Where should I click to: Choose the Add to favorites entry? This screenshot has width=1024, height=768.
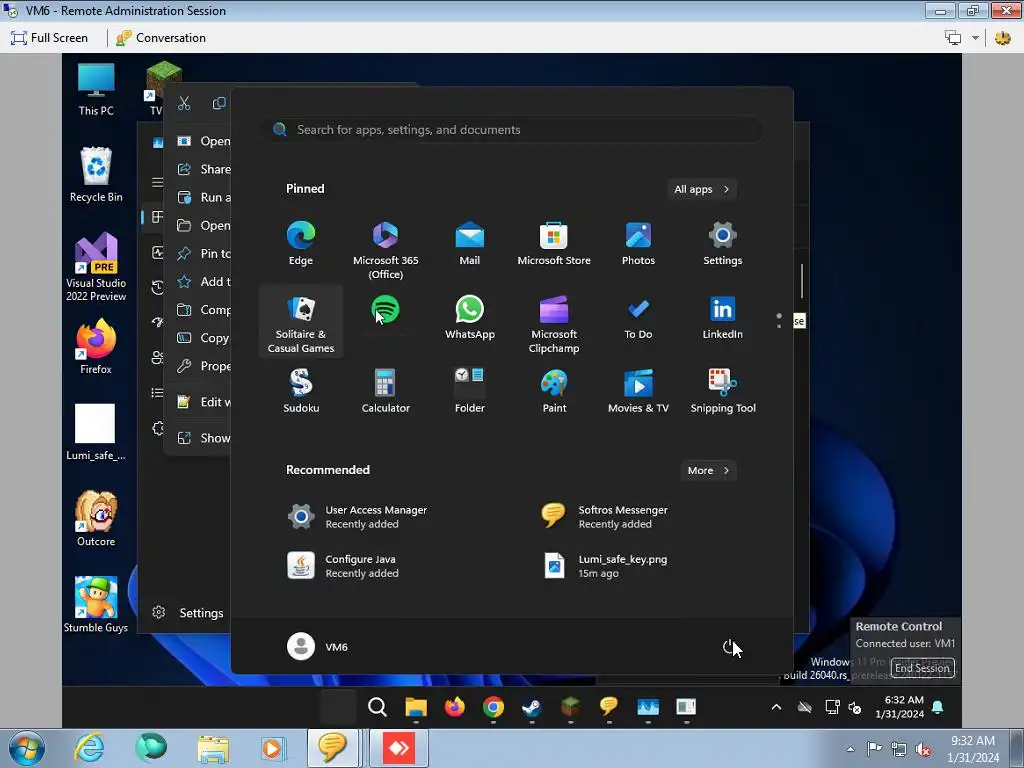(x=202, y=281)
